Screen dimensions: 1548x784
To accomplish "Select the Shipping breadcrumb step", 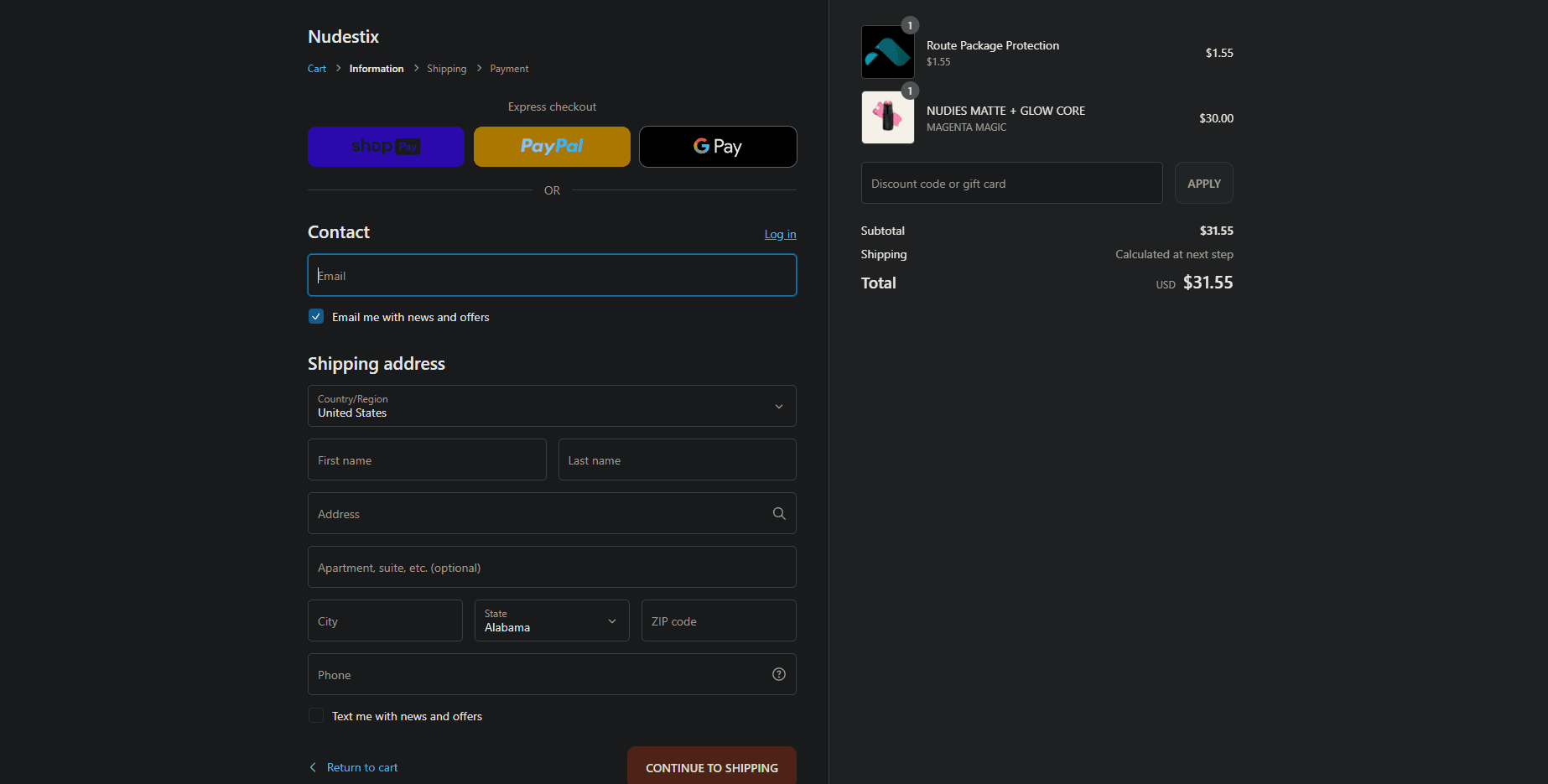I will [x=446, y=69].
